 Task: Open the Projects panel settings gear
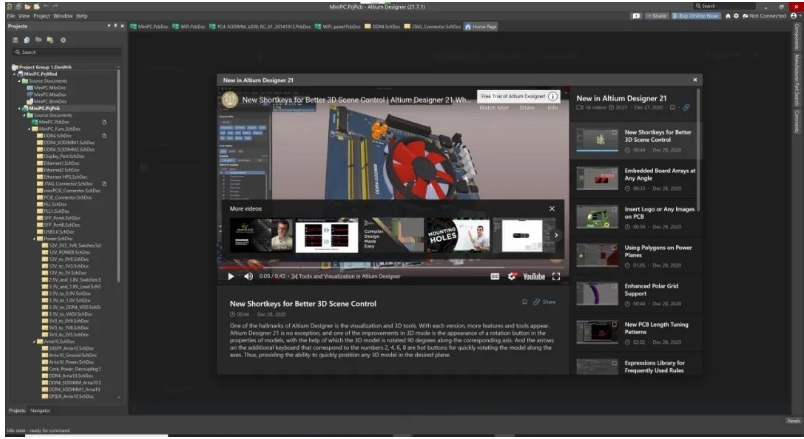pos(63,40)
